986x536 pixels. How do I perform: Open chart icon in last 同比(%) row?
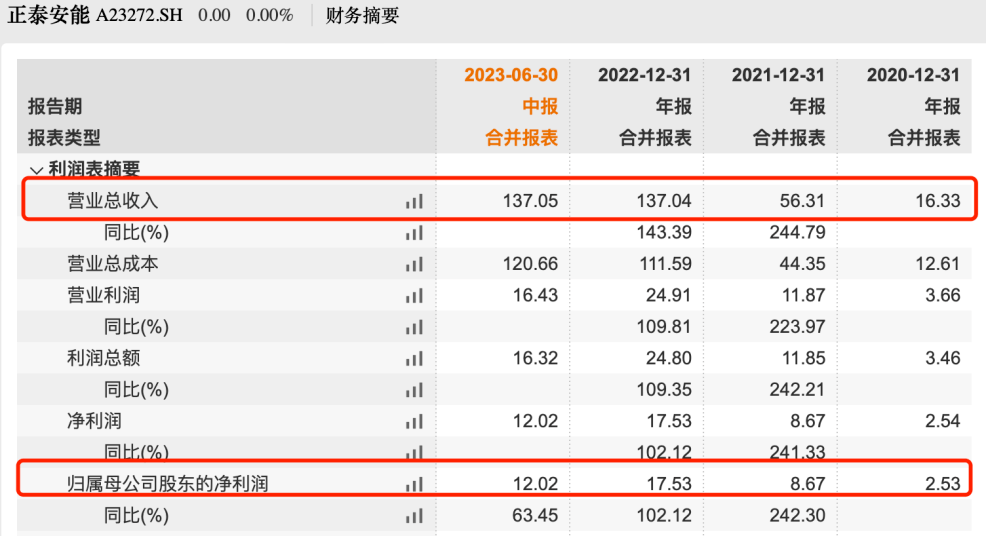click(x=414, y=516)
